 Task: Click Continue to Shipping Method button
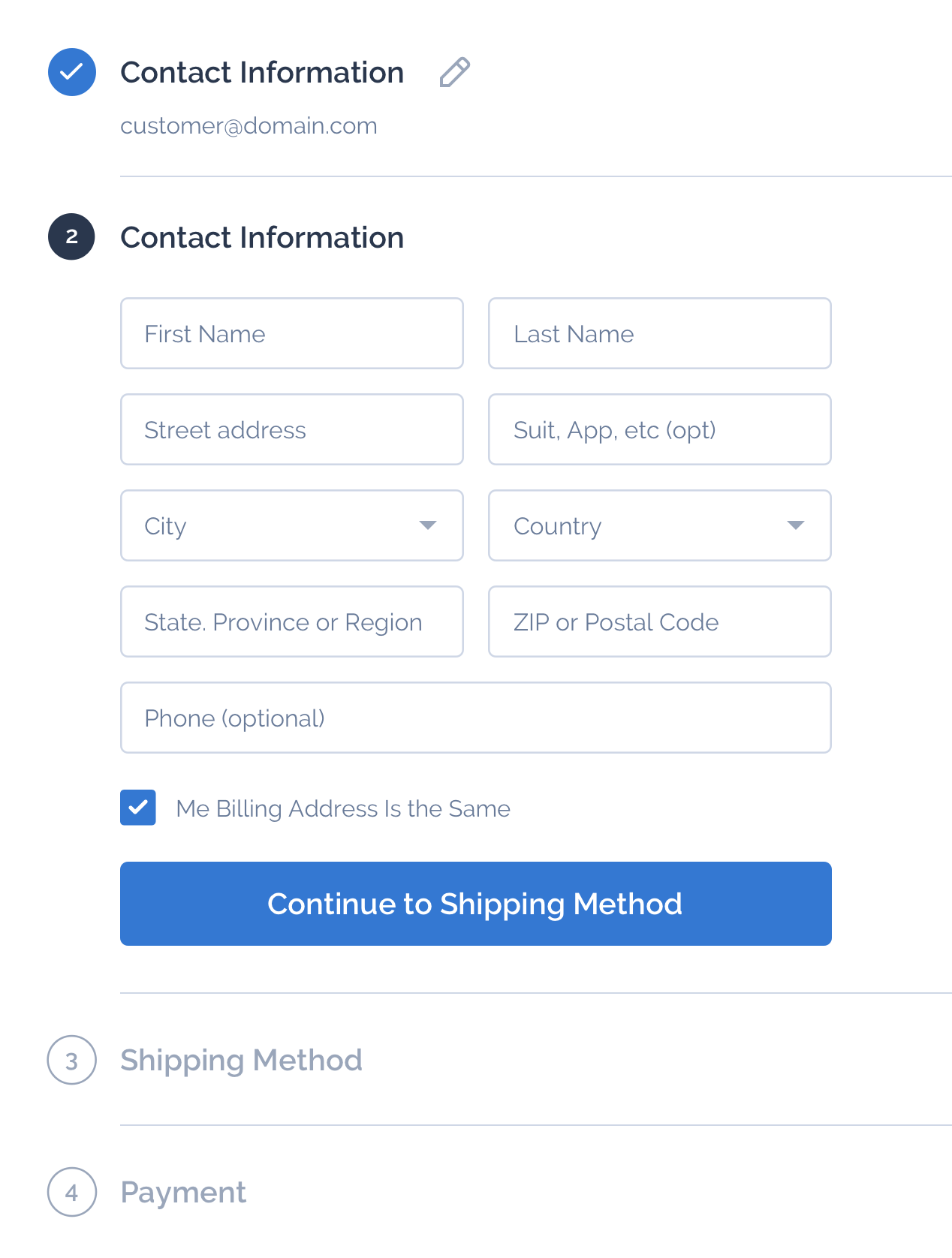(476, 904)
